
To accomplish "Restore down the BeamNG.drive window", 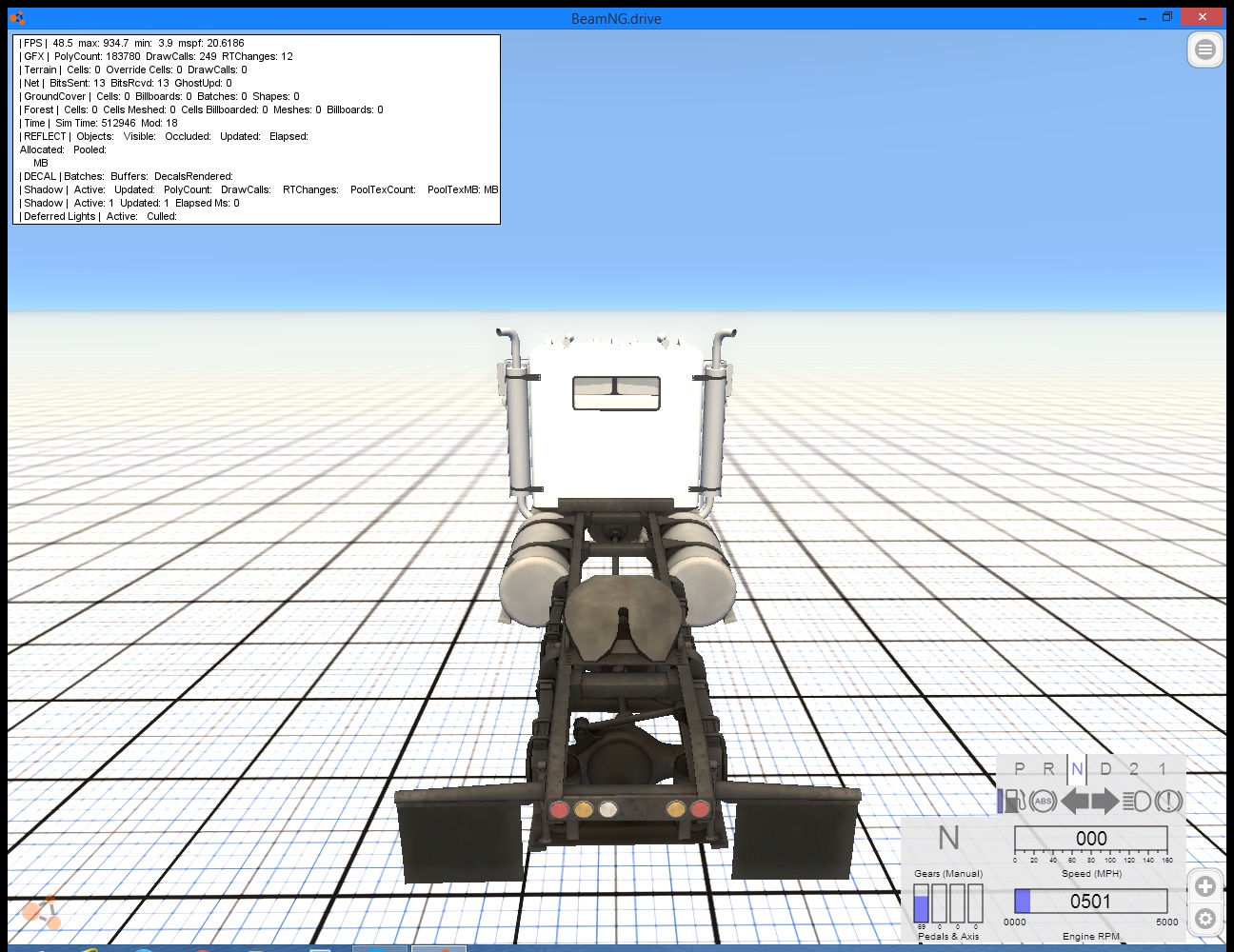I will coord(1167,17).
